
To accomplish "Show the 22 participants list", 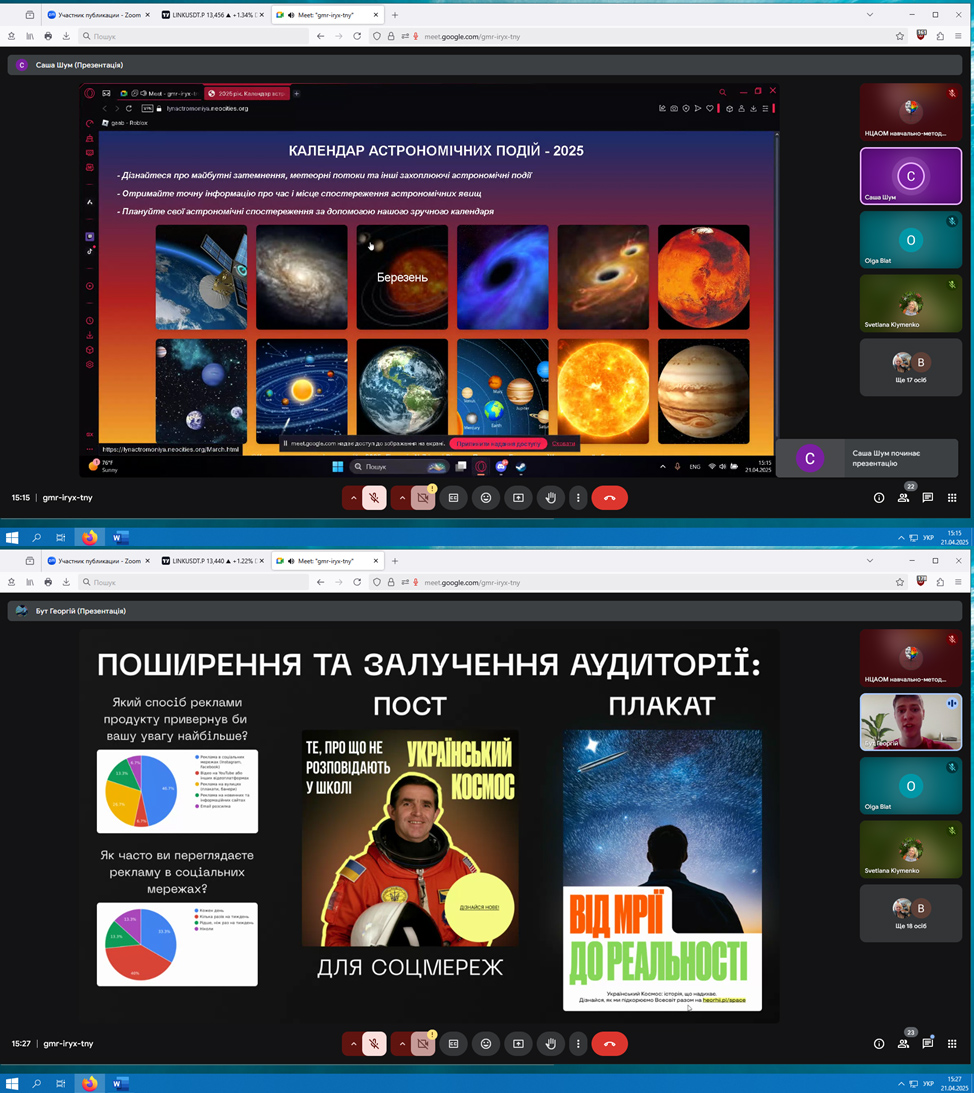I will tap(904, 498).
